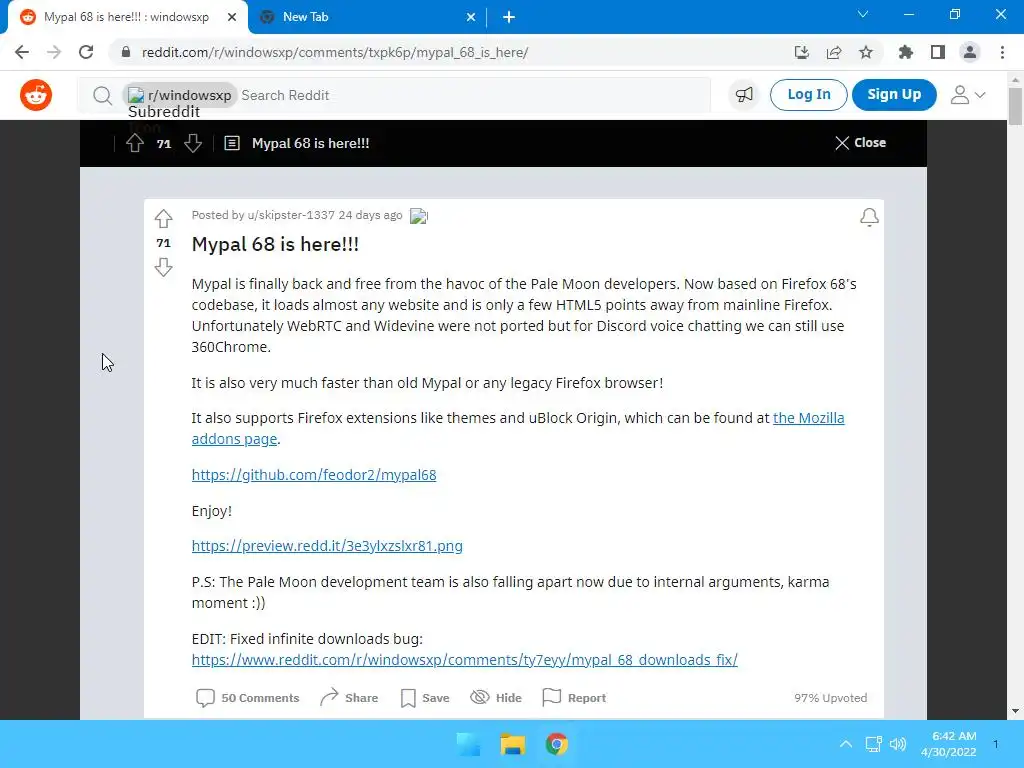Save the post
1024x768 pixels.
[x=425, y=697]
